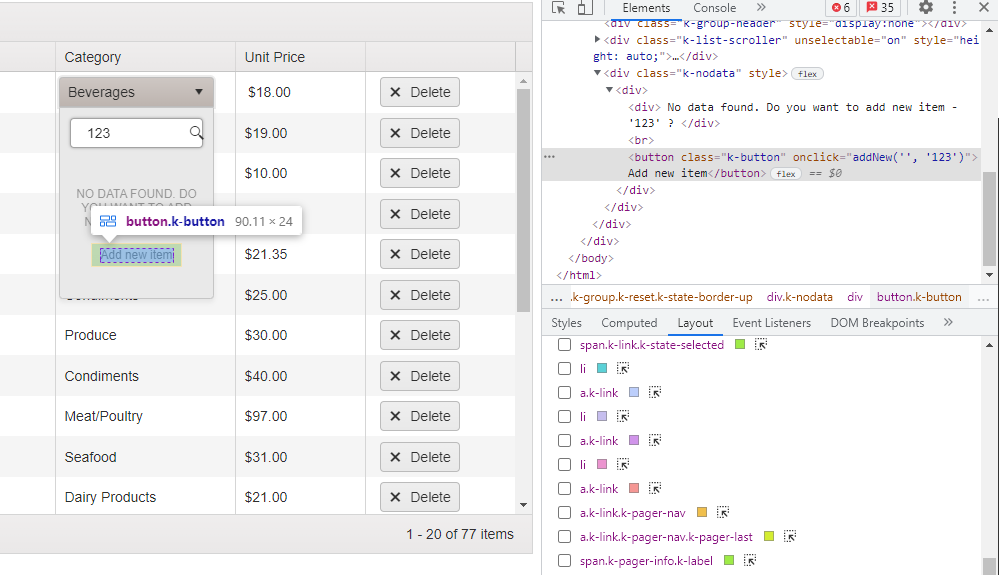The height and width of the screenshot is (575, 999).
Task: Delete the $10.00 row
Action: [x=420, y=173]
